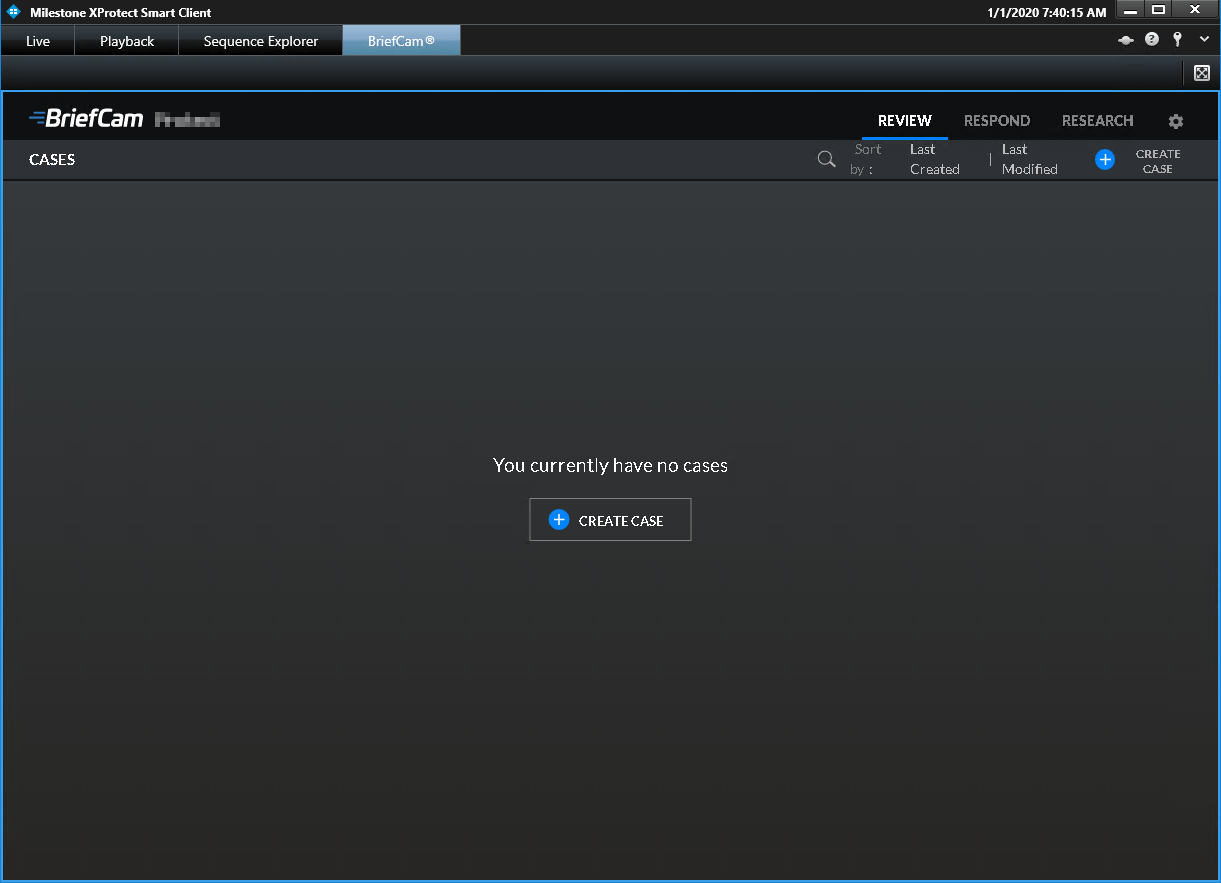Open BriefCam settings via the gear icon
The height and width of the screenshot is (883, 1221).
[x=1175, y=121]
